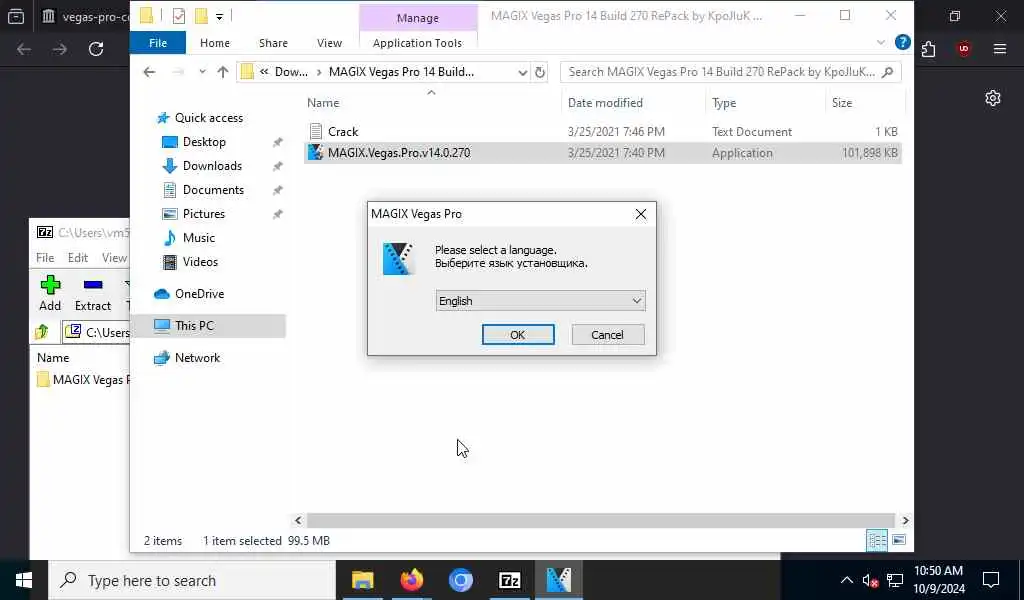The width and height of the screenshot is (1024, 600).
Task: Click the Vegas Pro installer taskbar icon
Action: pos(558,580)
